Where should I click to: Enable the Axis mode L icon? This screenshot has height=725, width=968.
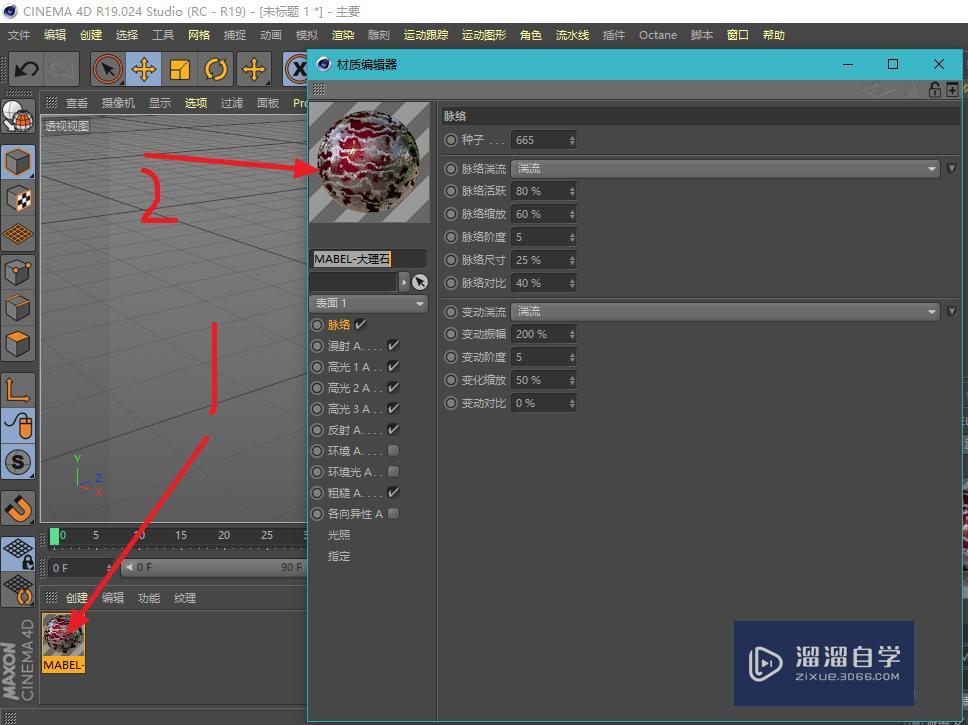18,390
